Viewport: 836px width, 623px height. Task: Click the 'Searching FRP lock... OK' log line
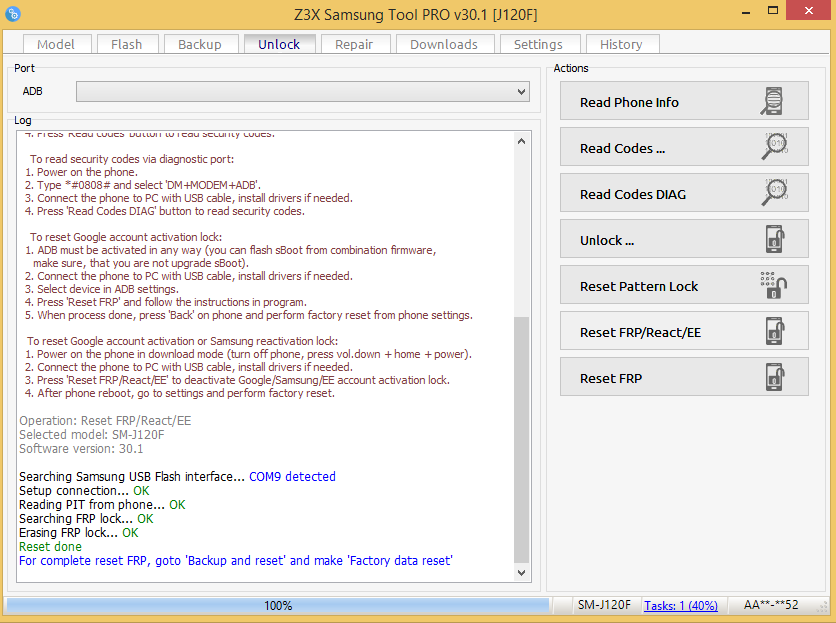[86, 518]
